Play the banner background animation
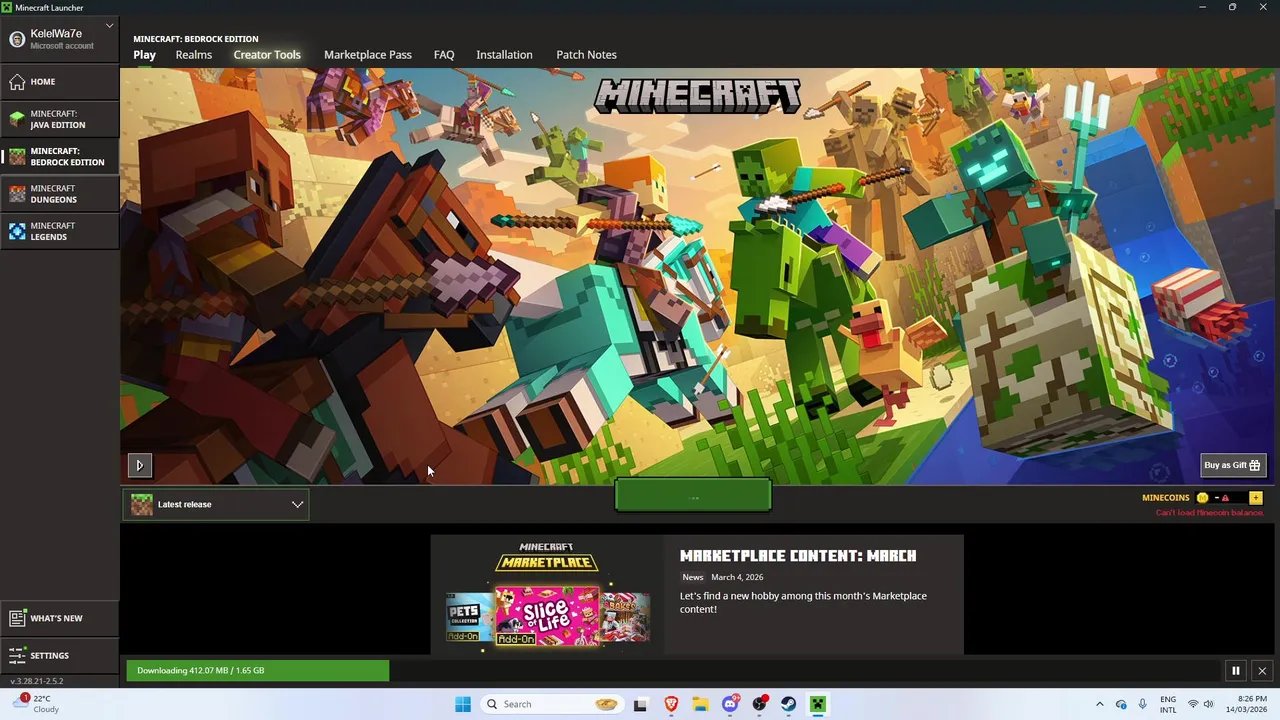The width and height of the screenshot is (1280, 720). tap(139, 465)
